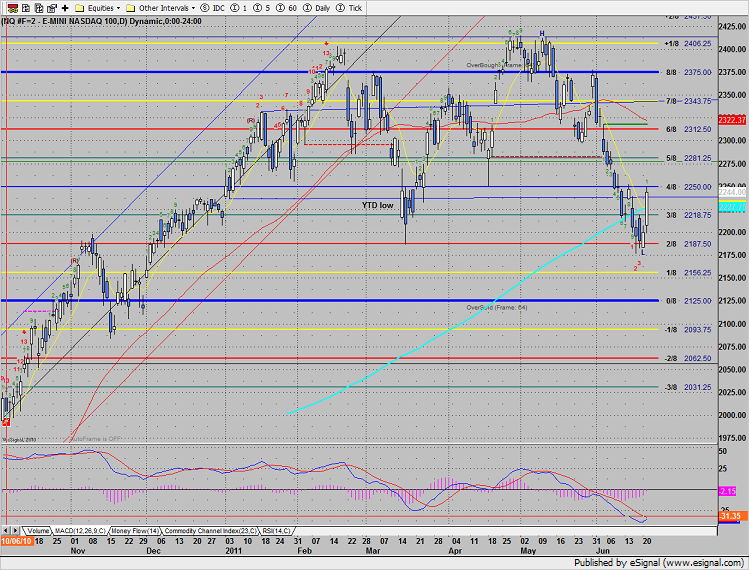Click the 2244.00 current price label

pyautogui.click(x=732, y=192)
